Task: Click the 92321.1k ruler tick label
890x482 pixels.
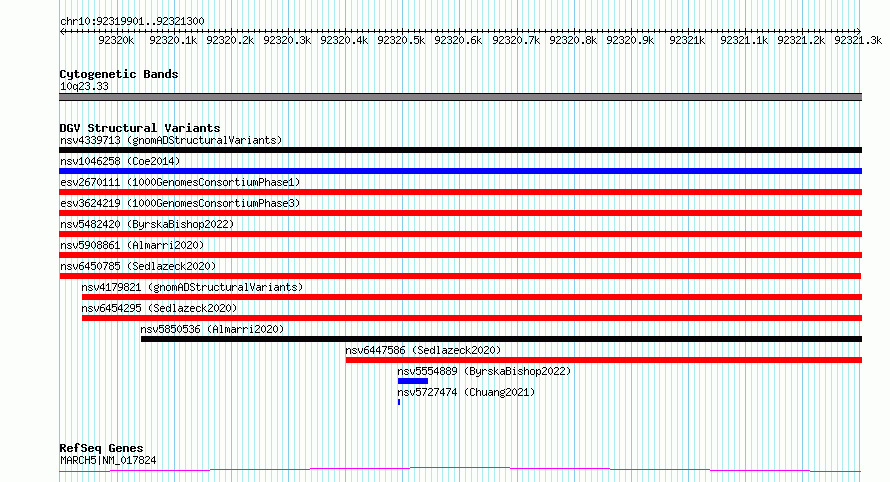Action: 744,40
